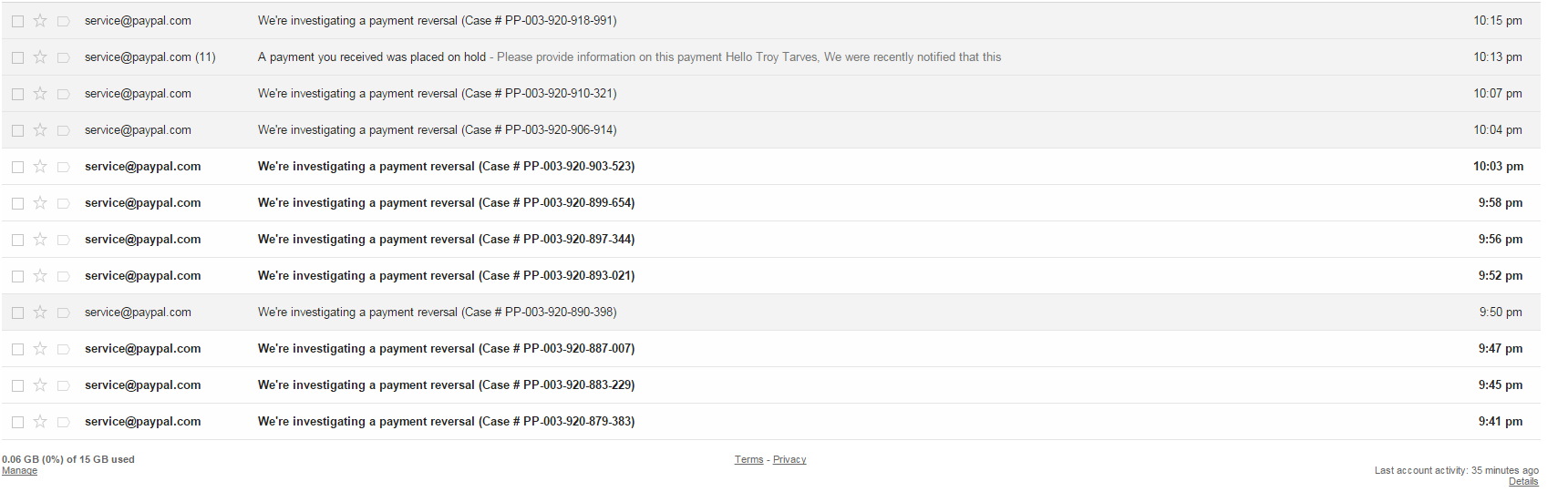The image size is (1568, 492).
Task: Mark the 9:50 pm email as important
Action: pyautogui.click(x=63, y=313)
